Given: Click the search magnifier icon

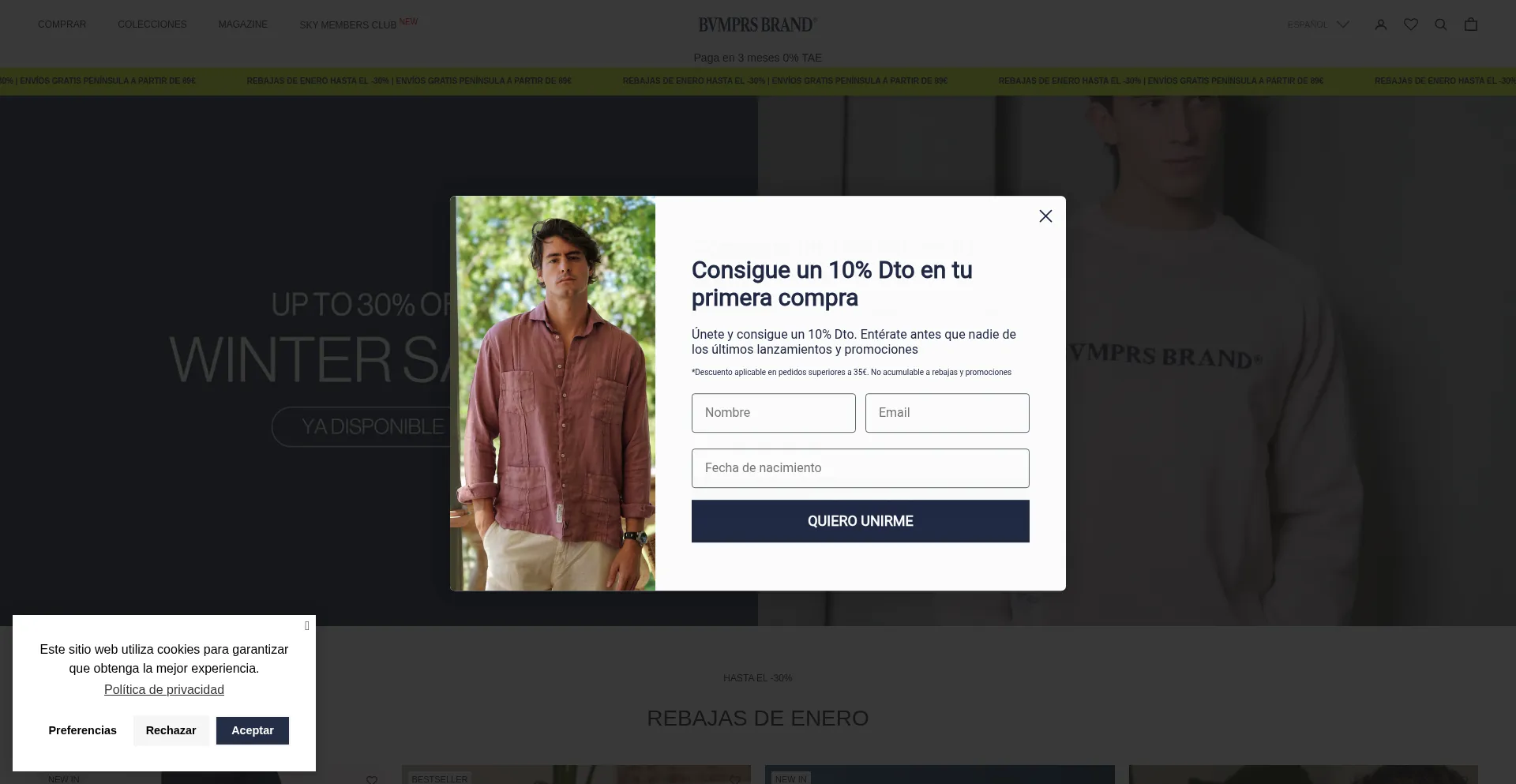Looking at the screenshot, I should pos(1441,24).
